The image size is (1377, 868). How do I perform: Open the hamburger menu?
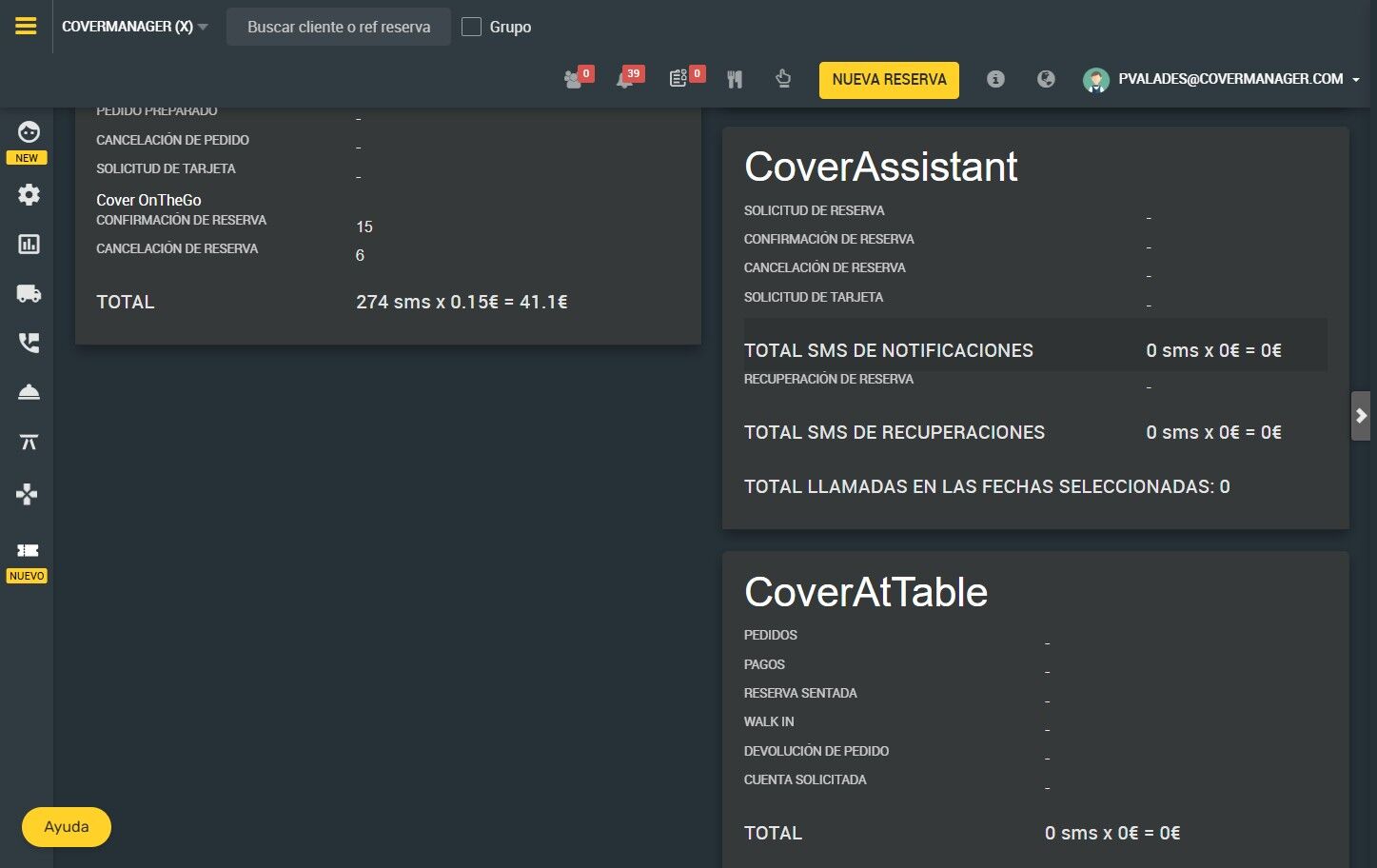[26, 26]
